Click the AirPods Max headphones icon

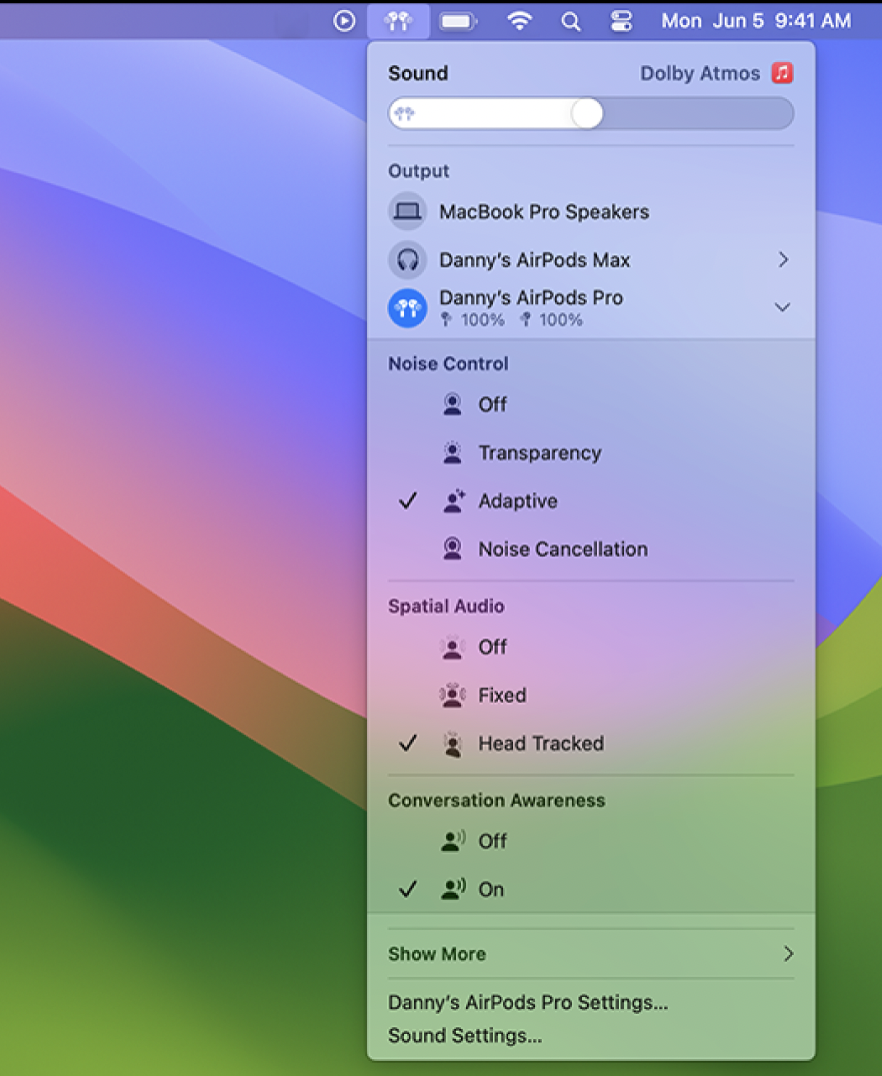tap(408, 259)
